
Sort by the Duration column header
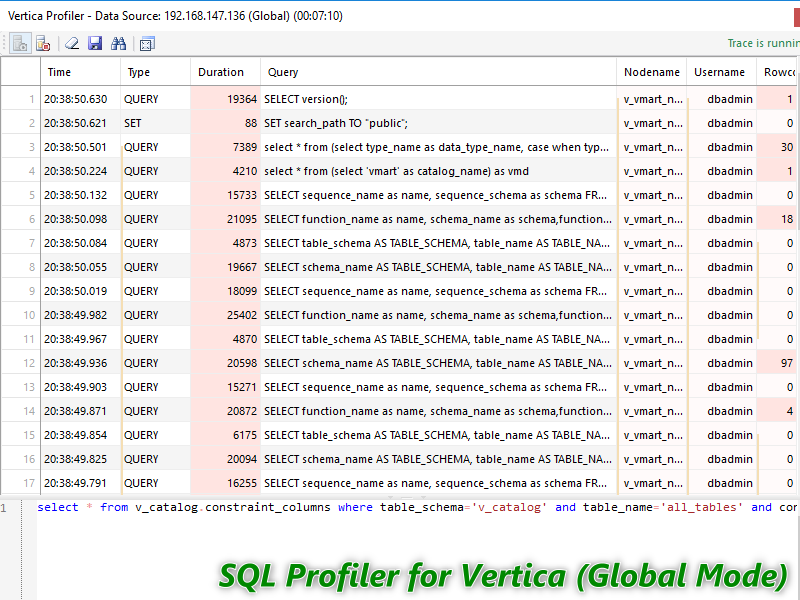(226, 72)
